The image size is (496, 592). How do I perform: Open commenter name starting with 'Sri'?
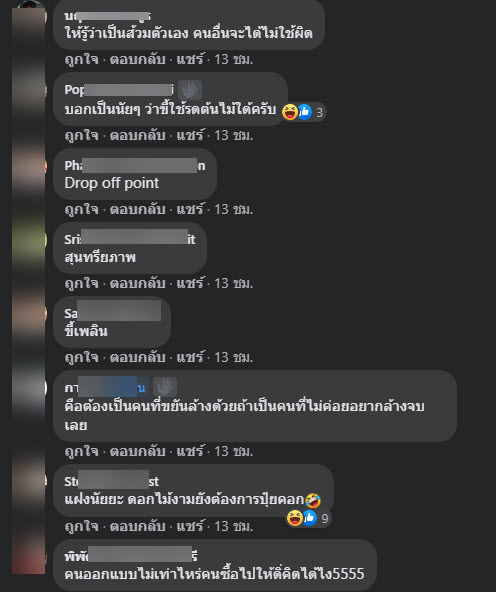click(x=129, y=239)
